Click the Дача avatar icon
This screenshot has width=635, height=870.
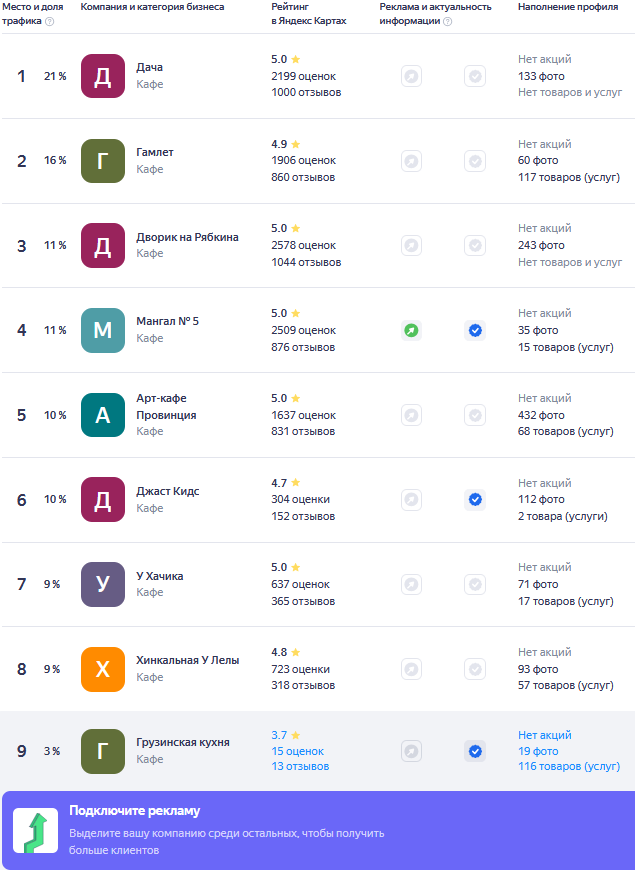click(103, 76)
